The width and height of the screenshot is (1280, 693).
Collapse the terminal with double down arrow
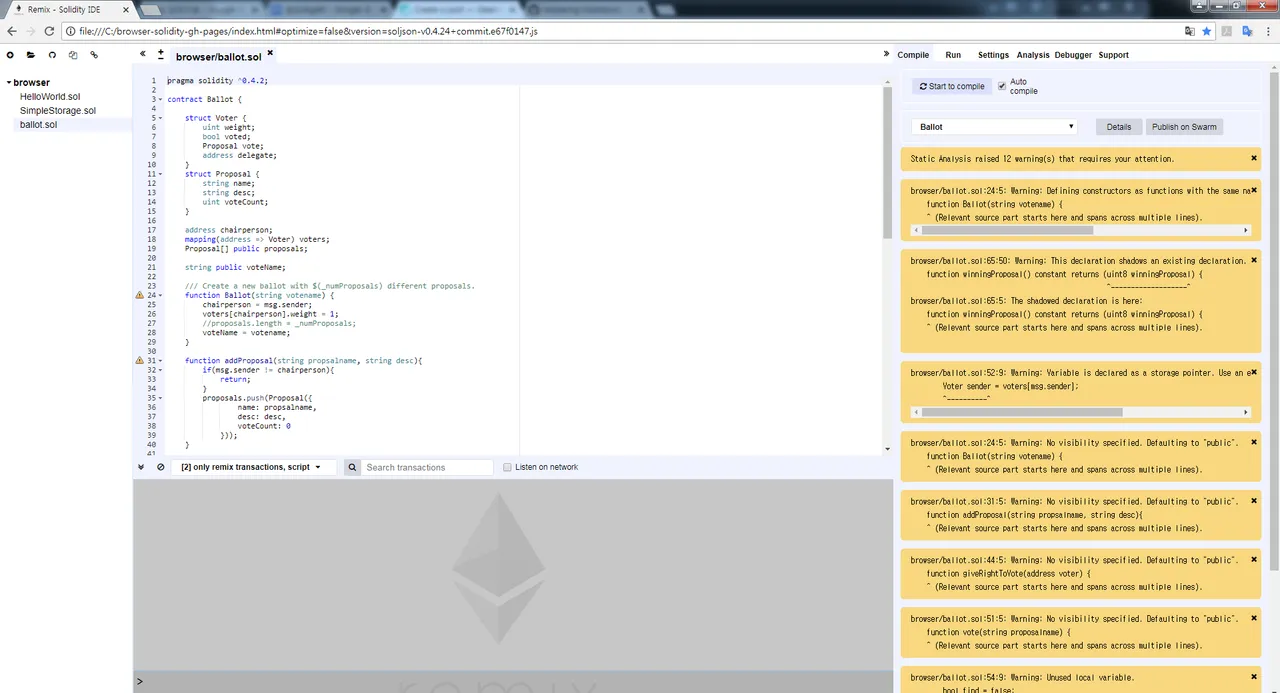(141, 467)
